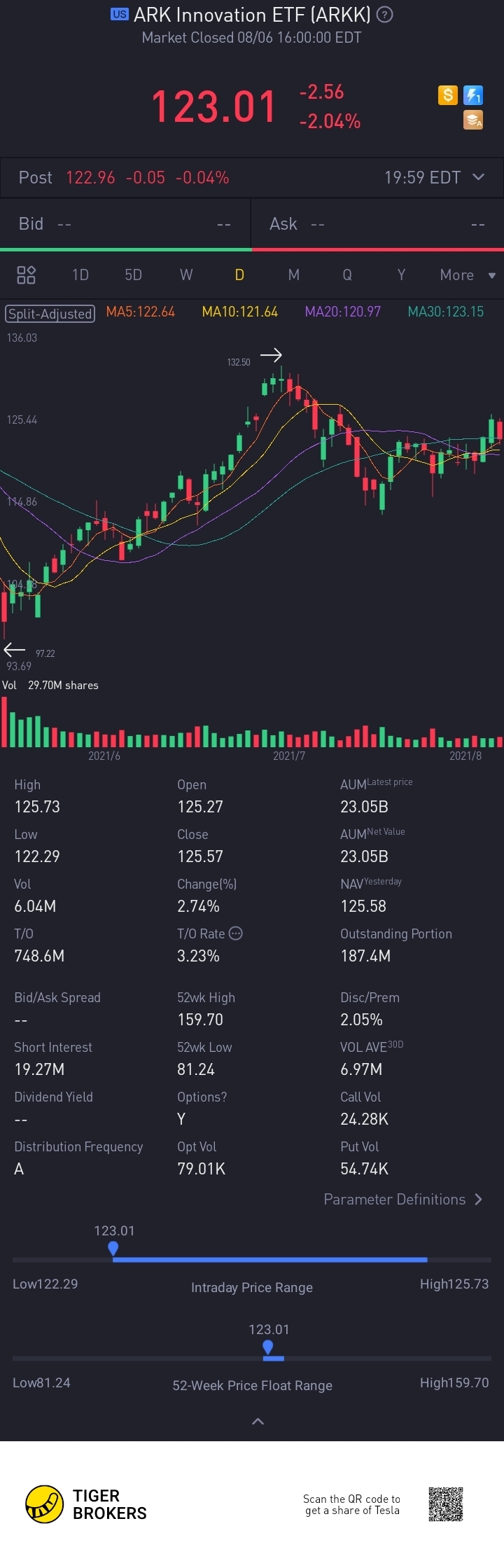Tap the Intraday Price Range marker
Screen dimensions: 504x1568
pos(113,1249)
